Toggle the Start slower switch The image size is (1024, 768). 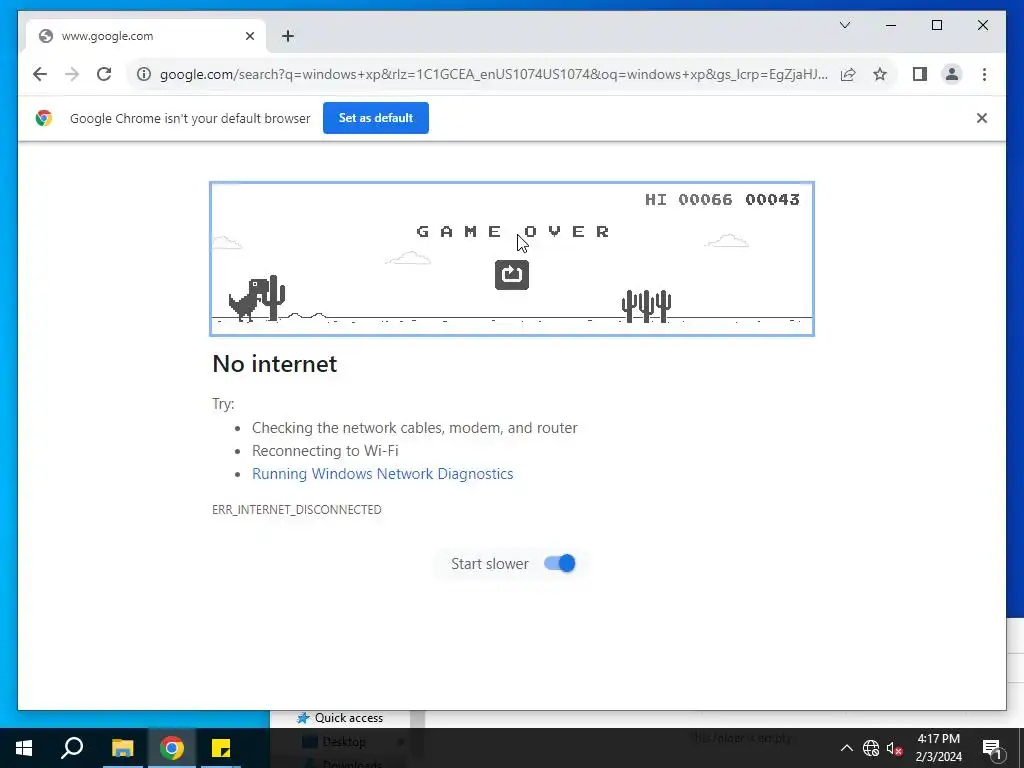[x=560, y=563]
